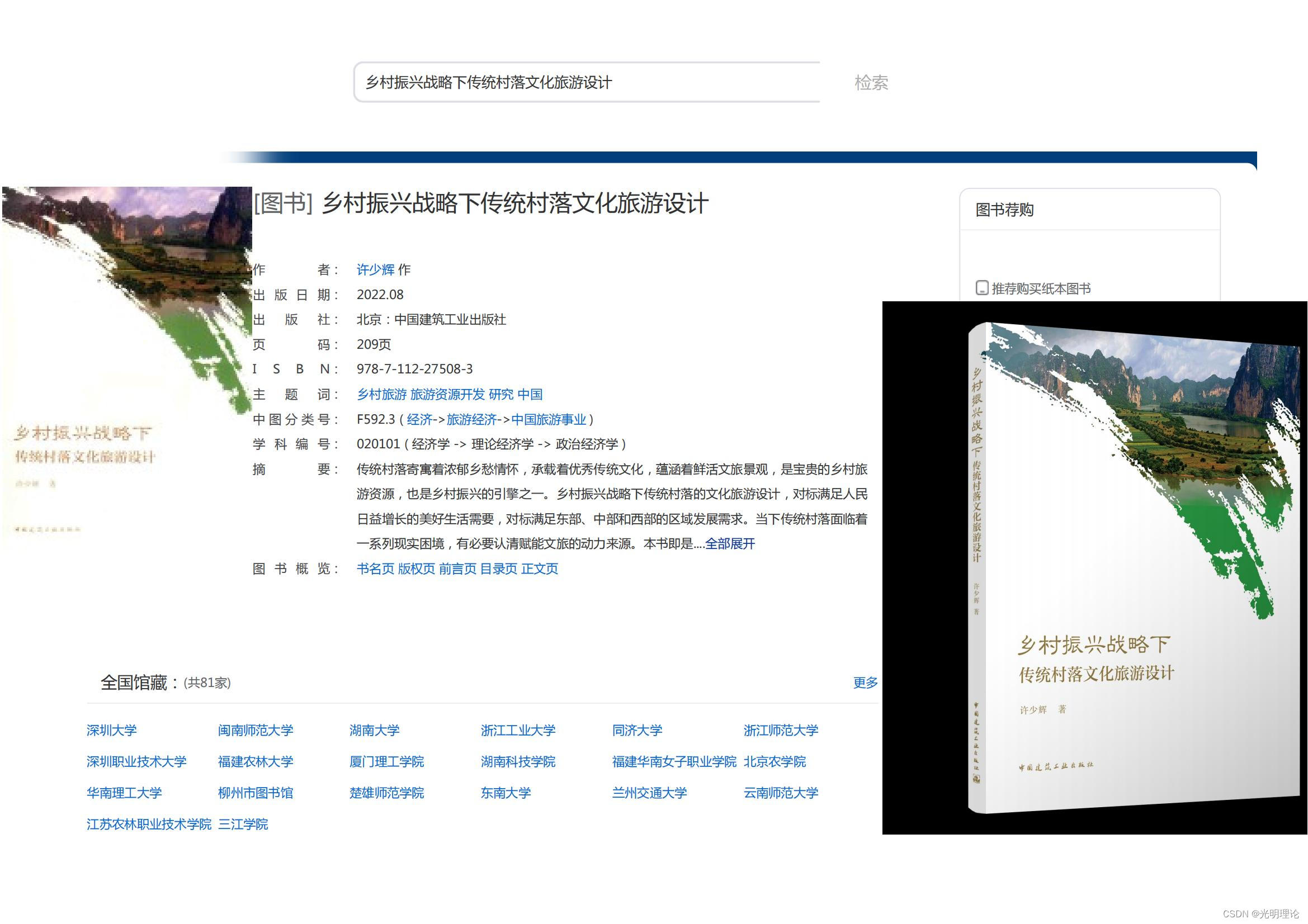
Task: Open library link 三江学院
Action: [243, 824]
